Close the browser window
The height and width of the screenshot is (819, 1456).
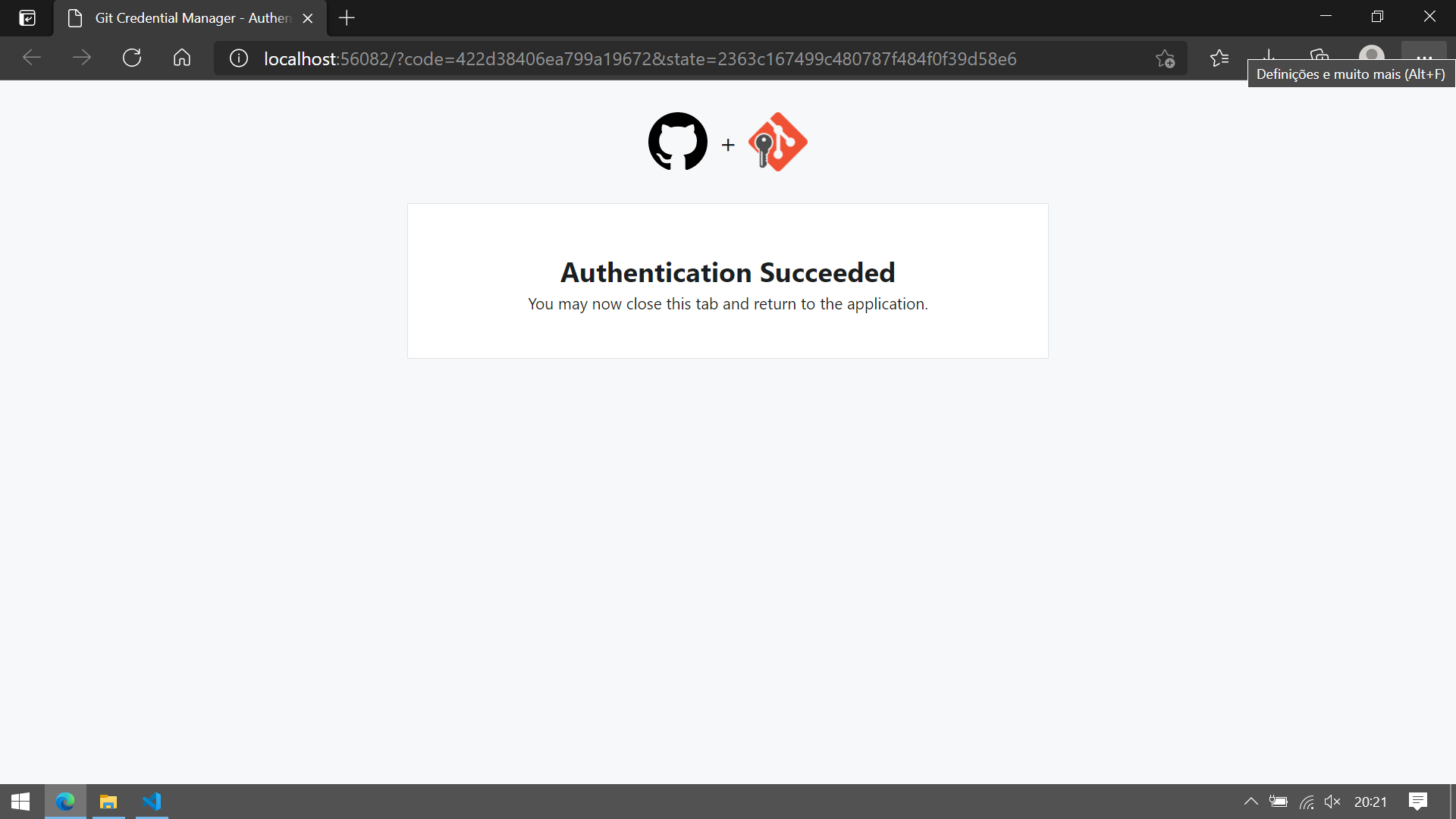pyautogui.click(x=1429, y=17)
